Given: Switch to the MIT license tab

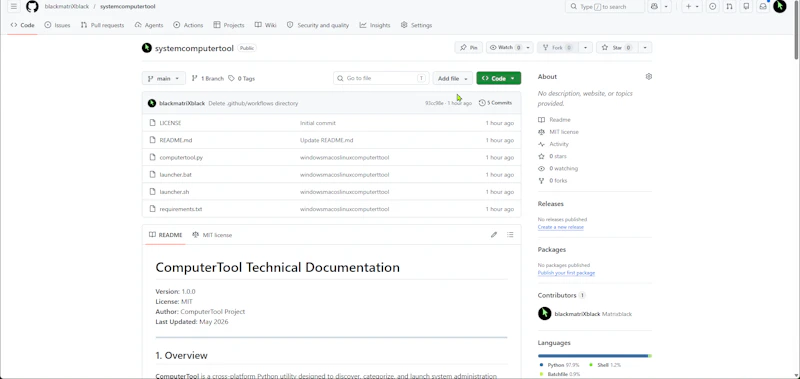Looking at the screenshot, I should pos(212,235).
